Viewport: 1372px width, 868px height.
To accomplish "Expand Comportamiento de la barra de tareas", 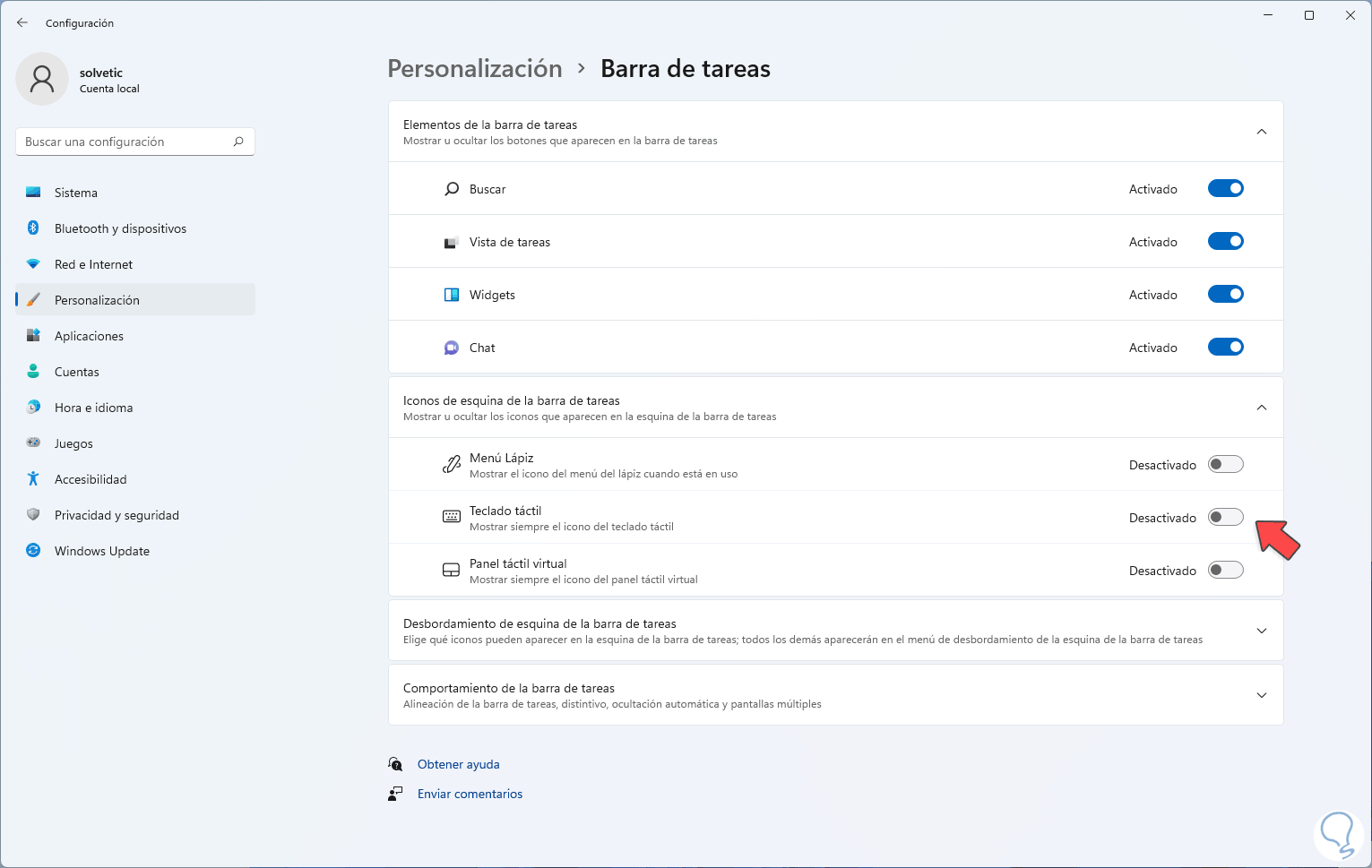I will tap(1261, 695).
